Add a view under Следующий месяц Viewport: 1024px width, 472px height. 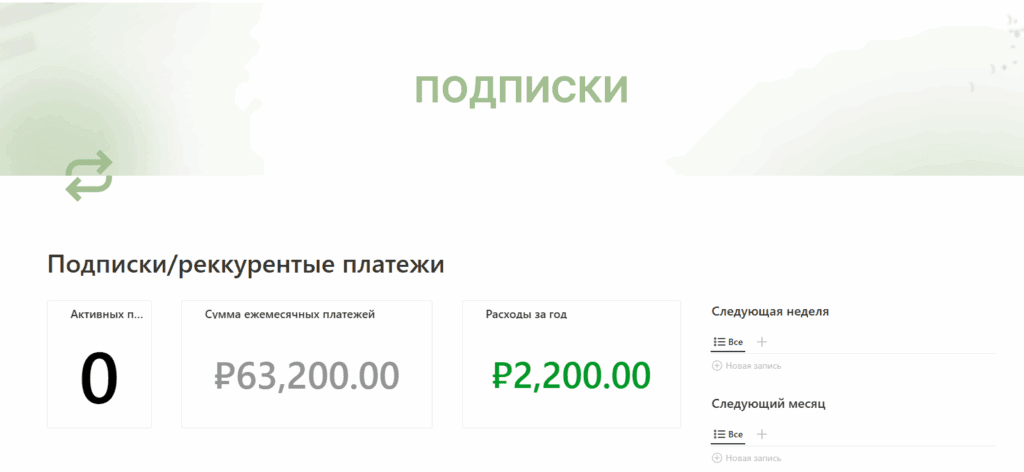coord(762,434)
